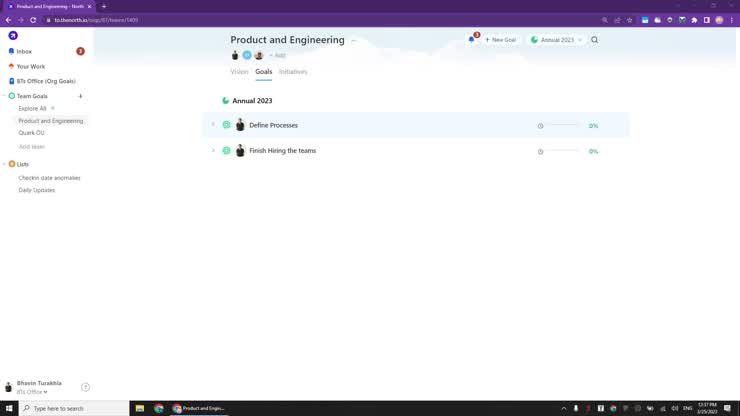Open Daily Updates list

tap(37, 190)
